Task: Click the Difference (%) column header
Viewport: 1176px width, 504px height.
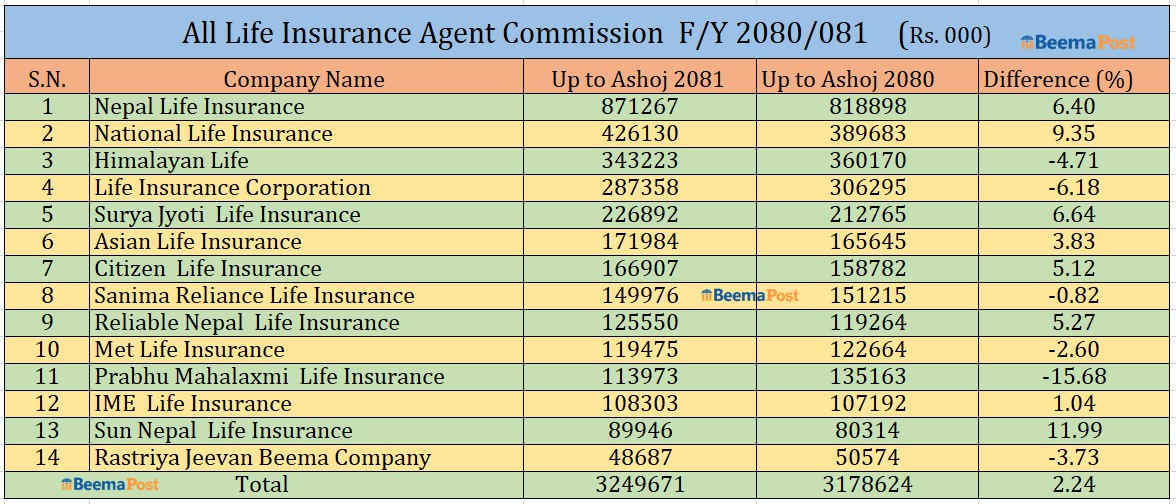Action: 1058,80
